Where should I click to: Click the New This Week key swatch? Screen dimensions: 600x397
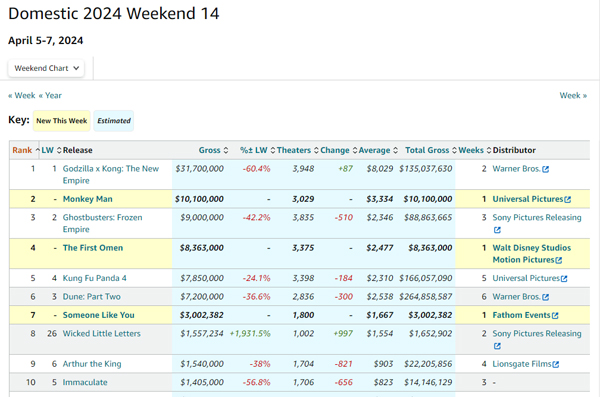tap(62, 121)
